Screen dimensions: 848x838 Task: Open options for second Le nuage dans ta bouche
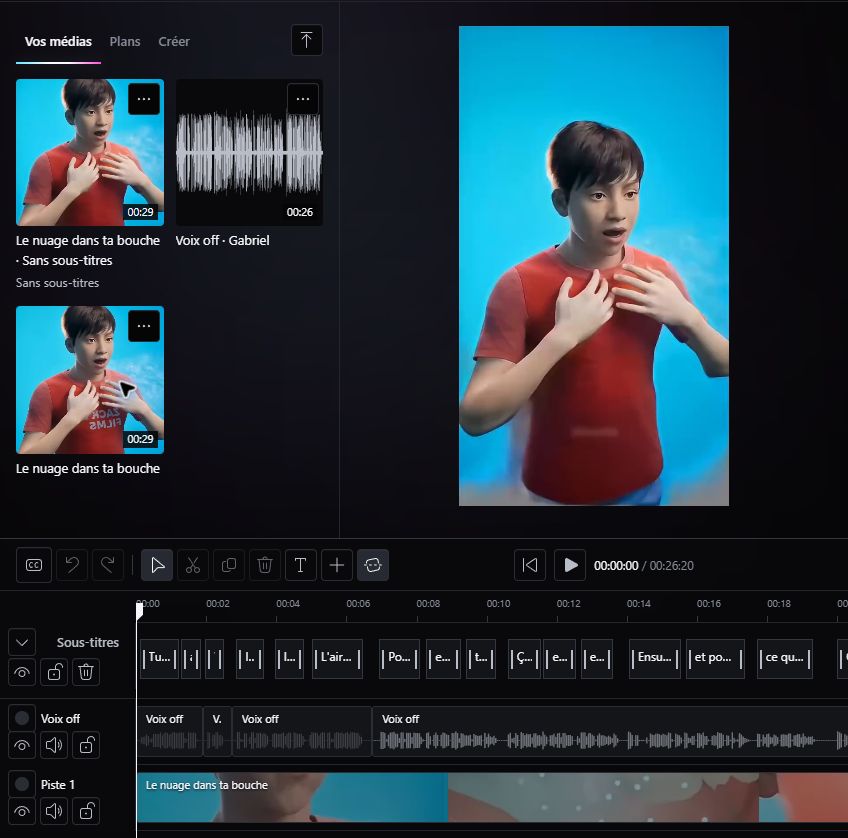click(144, 326)
